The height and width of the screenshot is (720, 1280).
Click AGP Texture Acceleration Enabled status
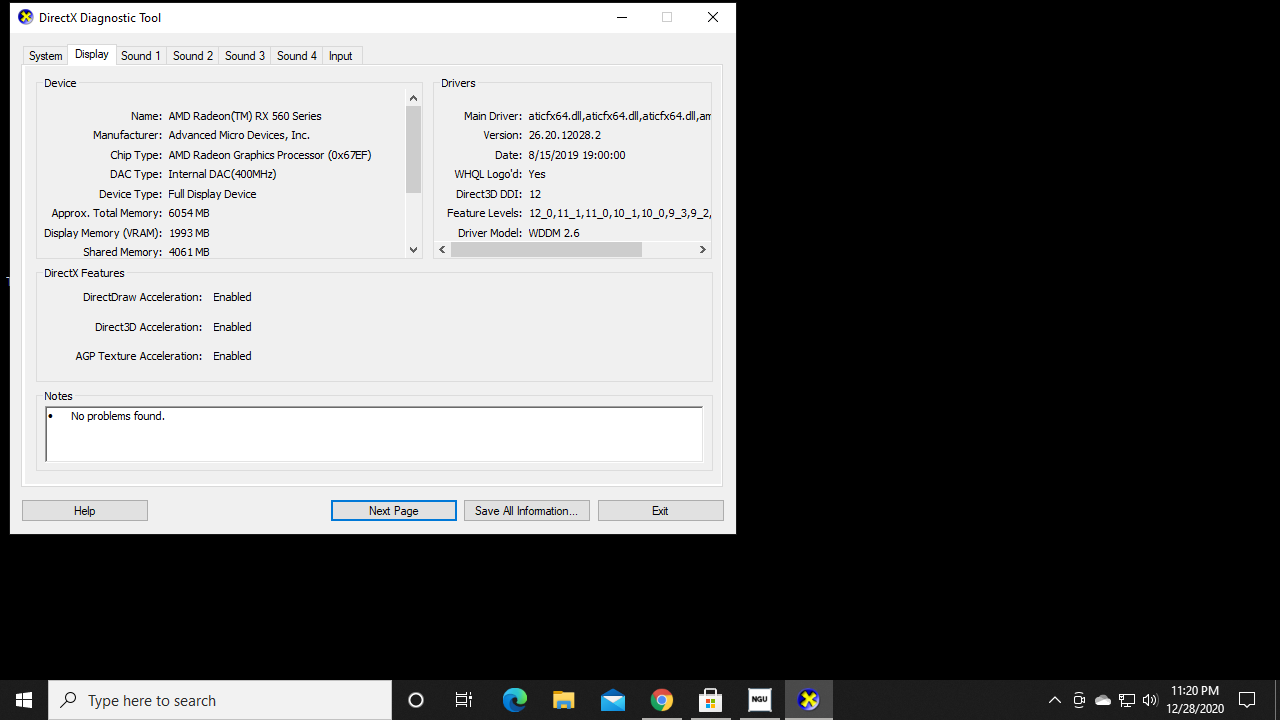pos(232,356)
